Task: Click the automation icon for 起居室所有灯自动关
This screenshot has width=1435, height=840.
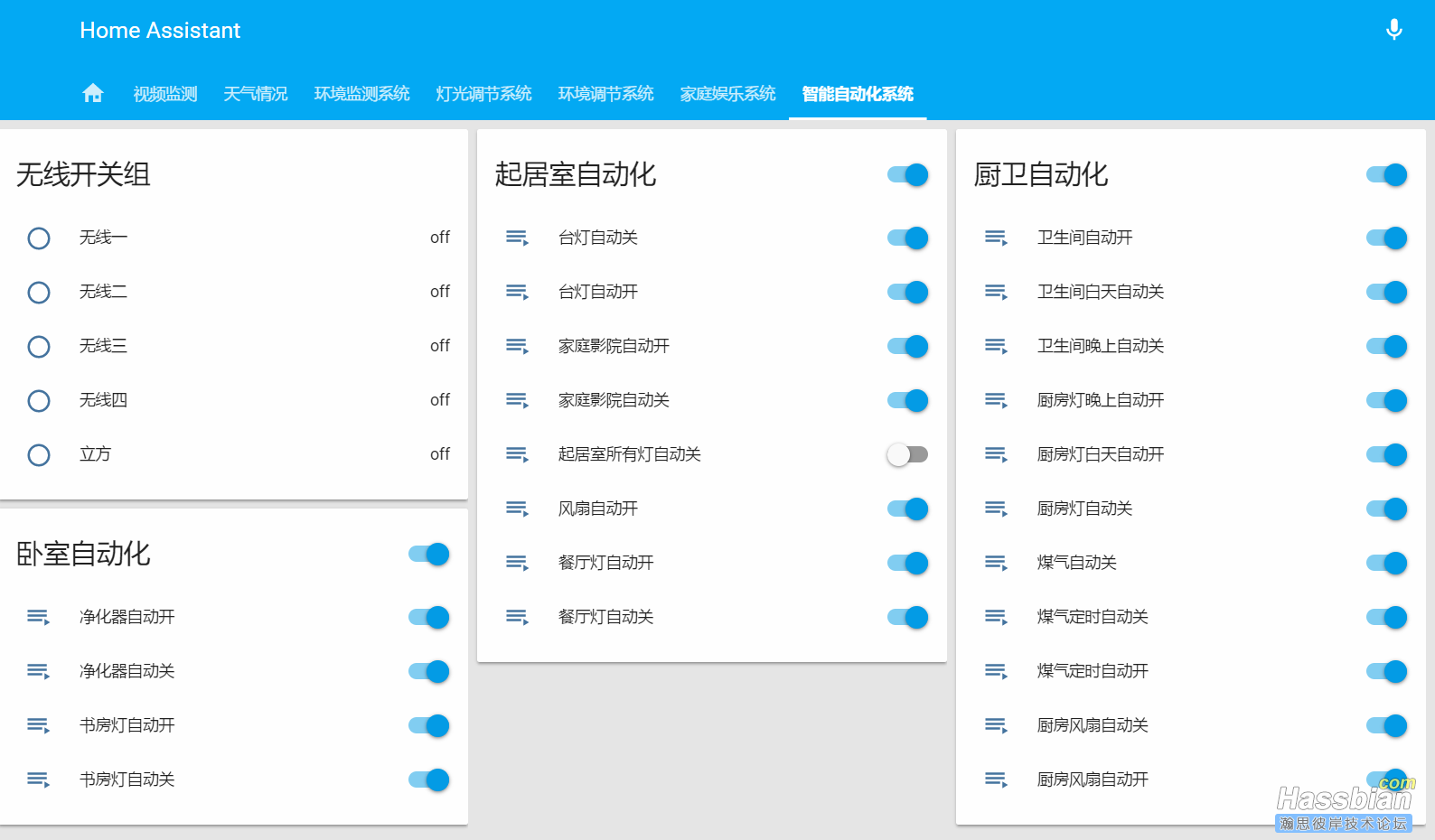Action: pos(518,455)
